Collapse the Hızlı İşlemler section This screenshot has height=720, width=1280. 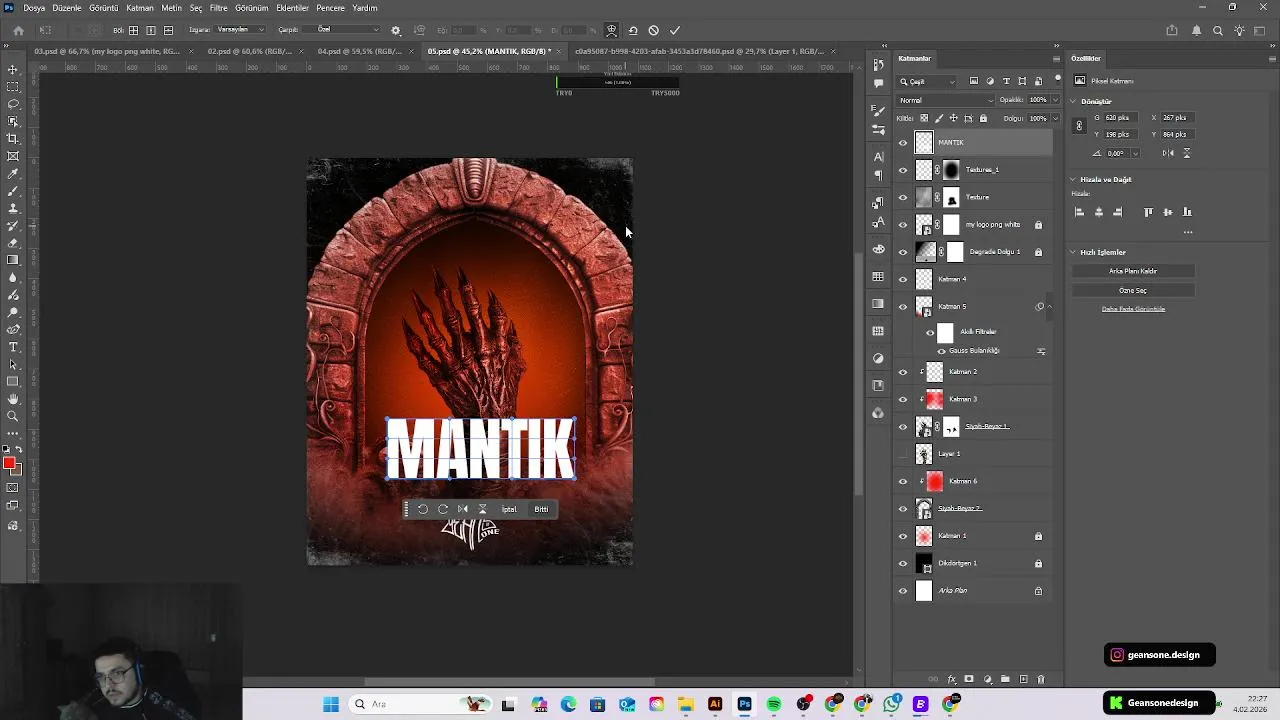pos(1074,252)
